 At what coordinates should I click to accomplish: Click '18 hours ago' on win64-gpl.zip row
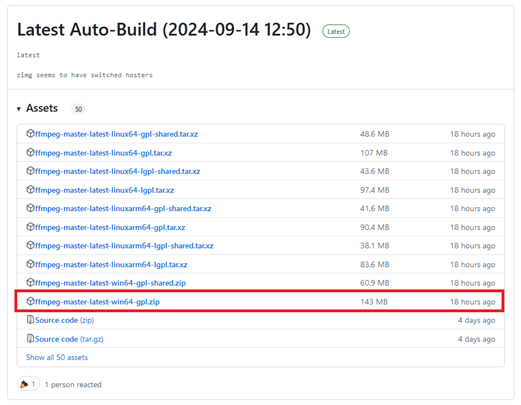click(473, 302)
